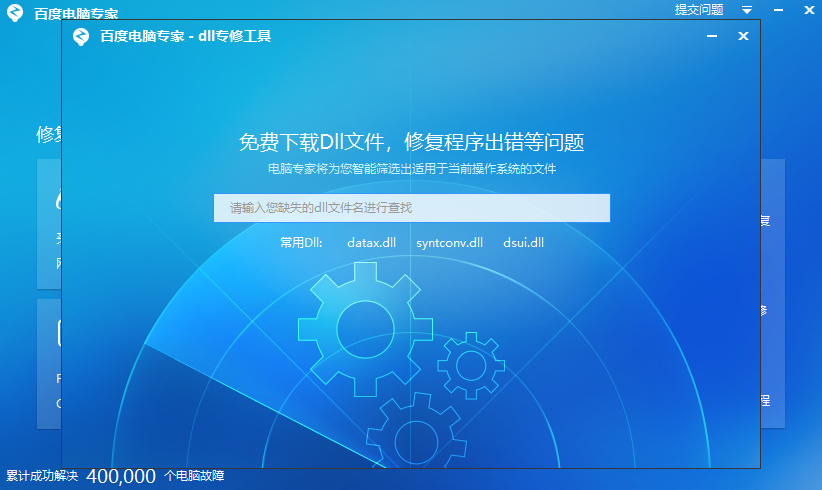
Task: Click the dll filename search input field
Action: (412, 208)
